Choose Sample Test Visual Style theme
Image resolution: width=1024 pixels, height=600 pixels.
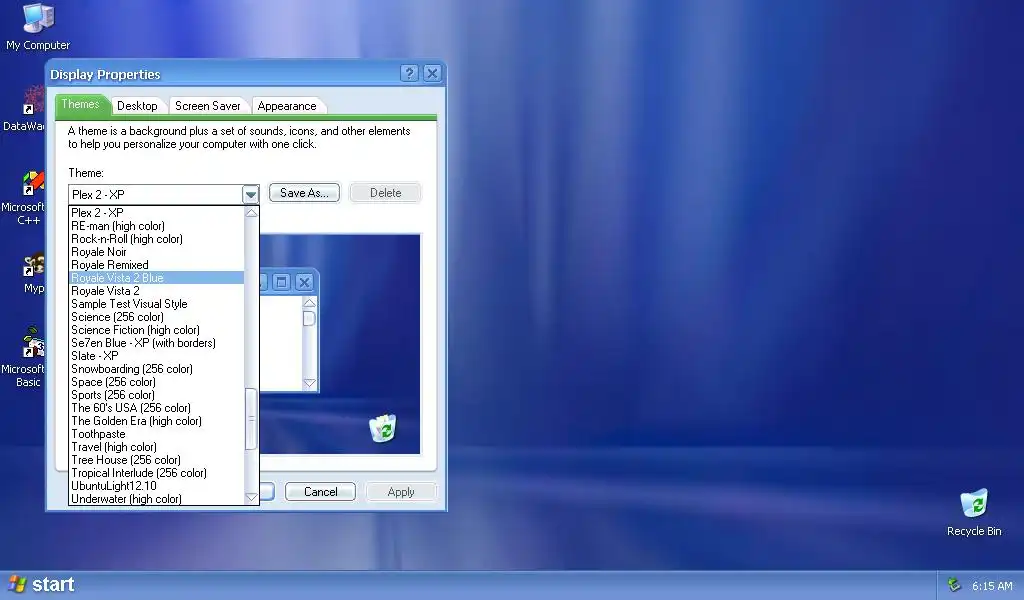click(157, 304)
